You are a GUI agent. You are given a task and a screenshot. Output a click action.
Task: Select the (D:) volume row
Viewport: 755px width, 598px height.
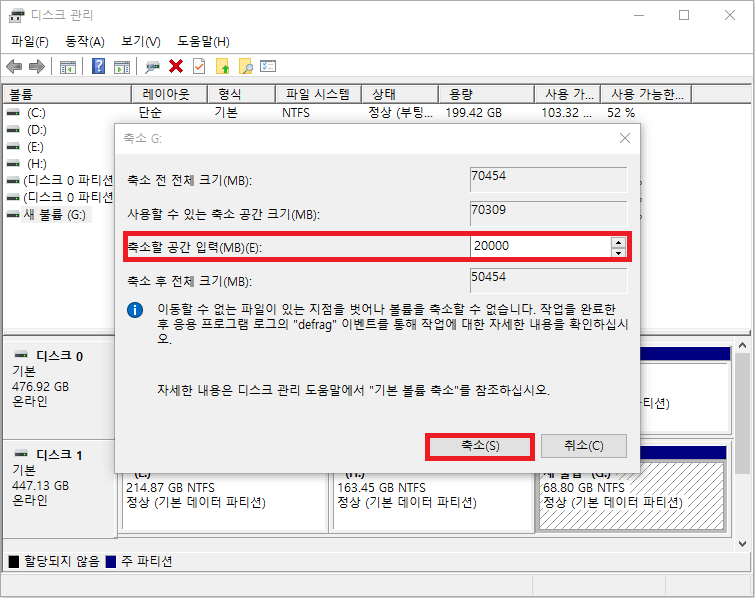pos(37,130)
